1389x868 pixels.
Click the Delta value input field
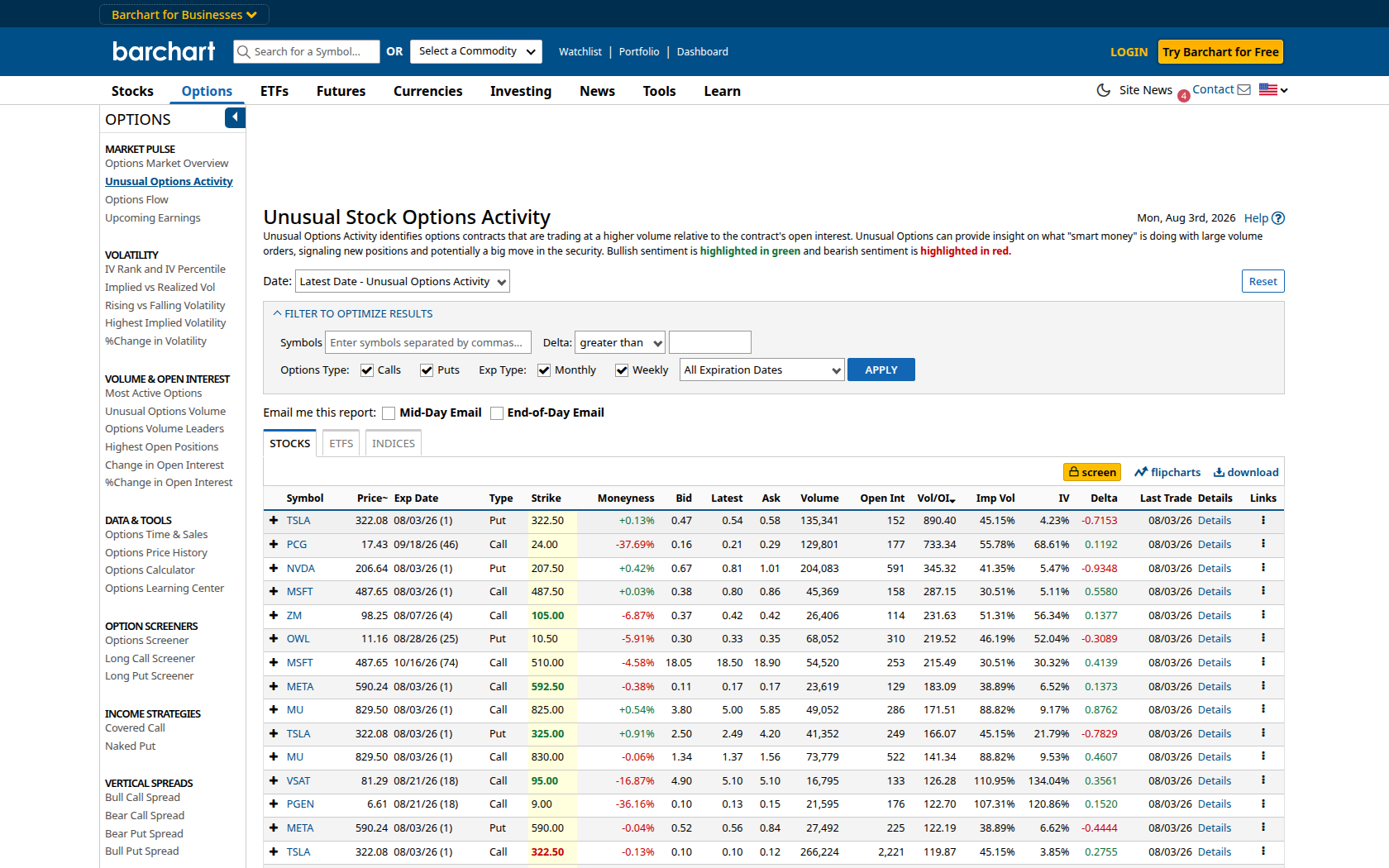coord(710,342)
